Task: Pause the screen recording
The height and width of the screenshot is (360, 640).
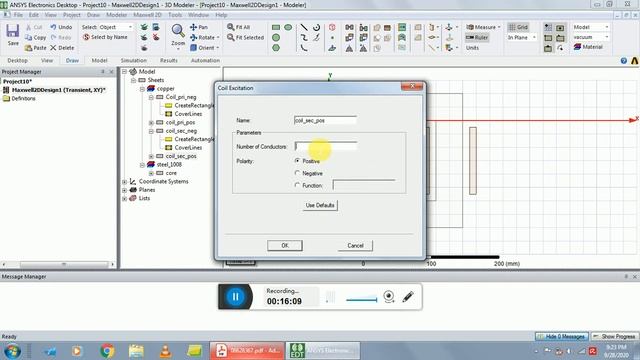Action: pos(235,296)
